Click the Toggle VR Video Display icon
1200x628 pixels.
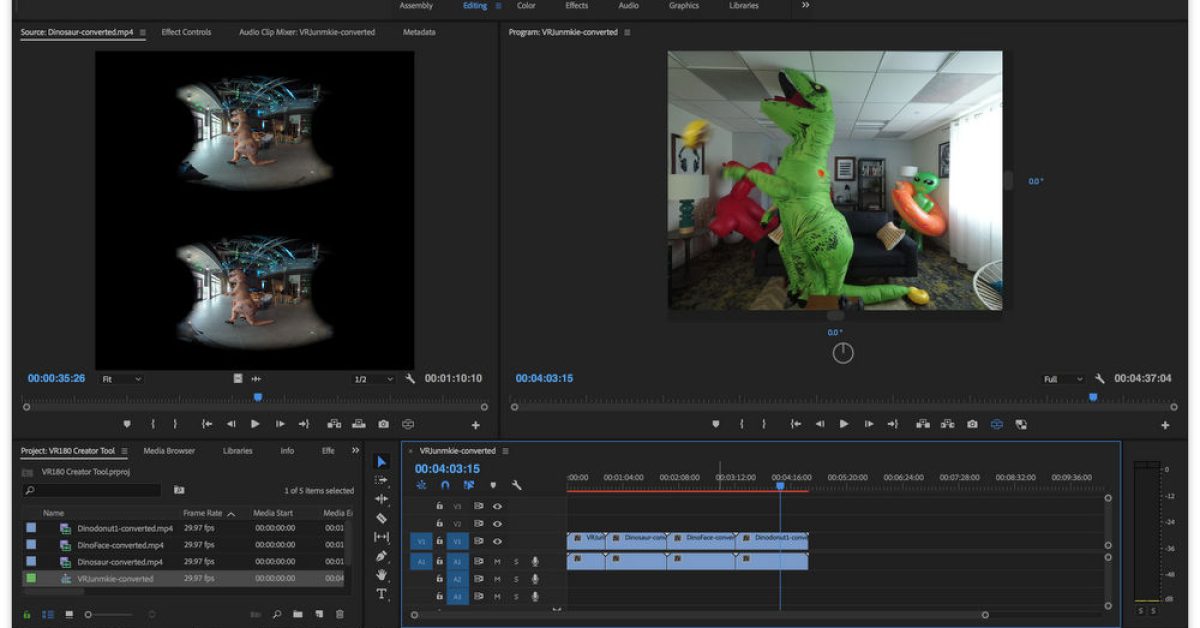(x=996, y=424)
